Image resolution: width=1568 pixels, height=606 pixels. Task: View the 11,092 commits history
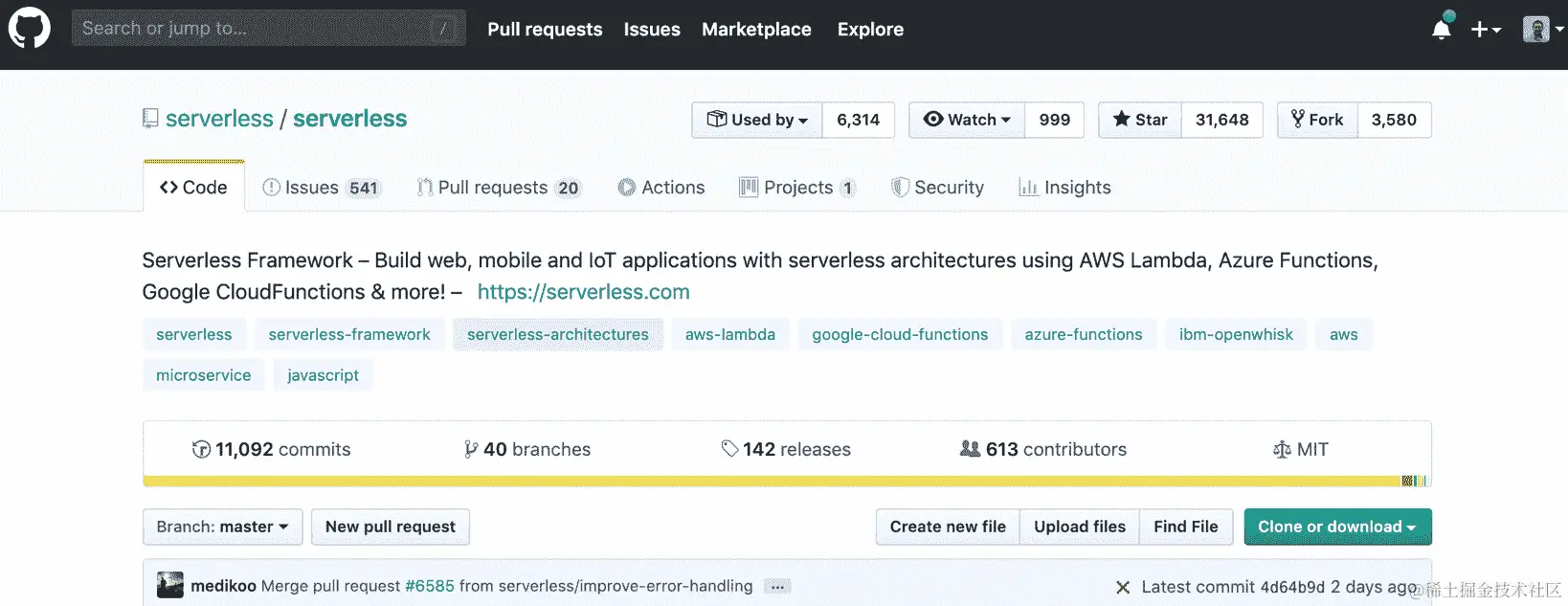coord(272,449)
